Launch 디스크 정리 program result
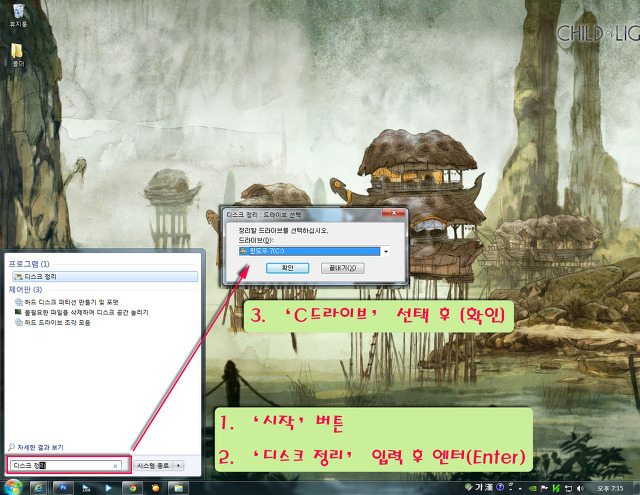640x495 pixels. (105, 277)
